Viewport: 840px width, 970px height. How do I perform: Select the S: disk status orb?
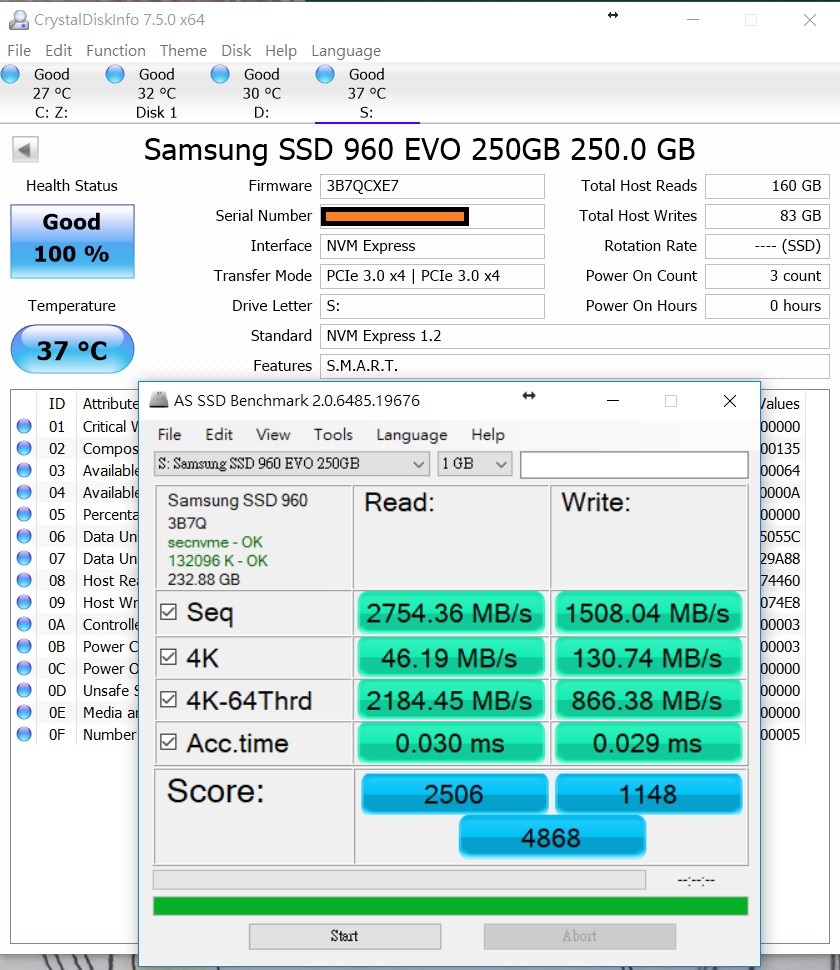pos(325,74)
